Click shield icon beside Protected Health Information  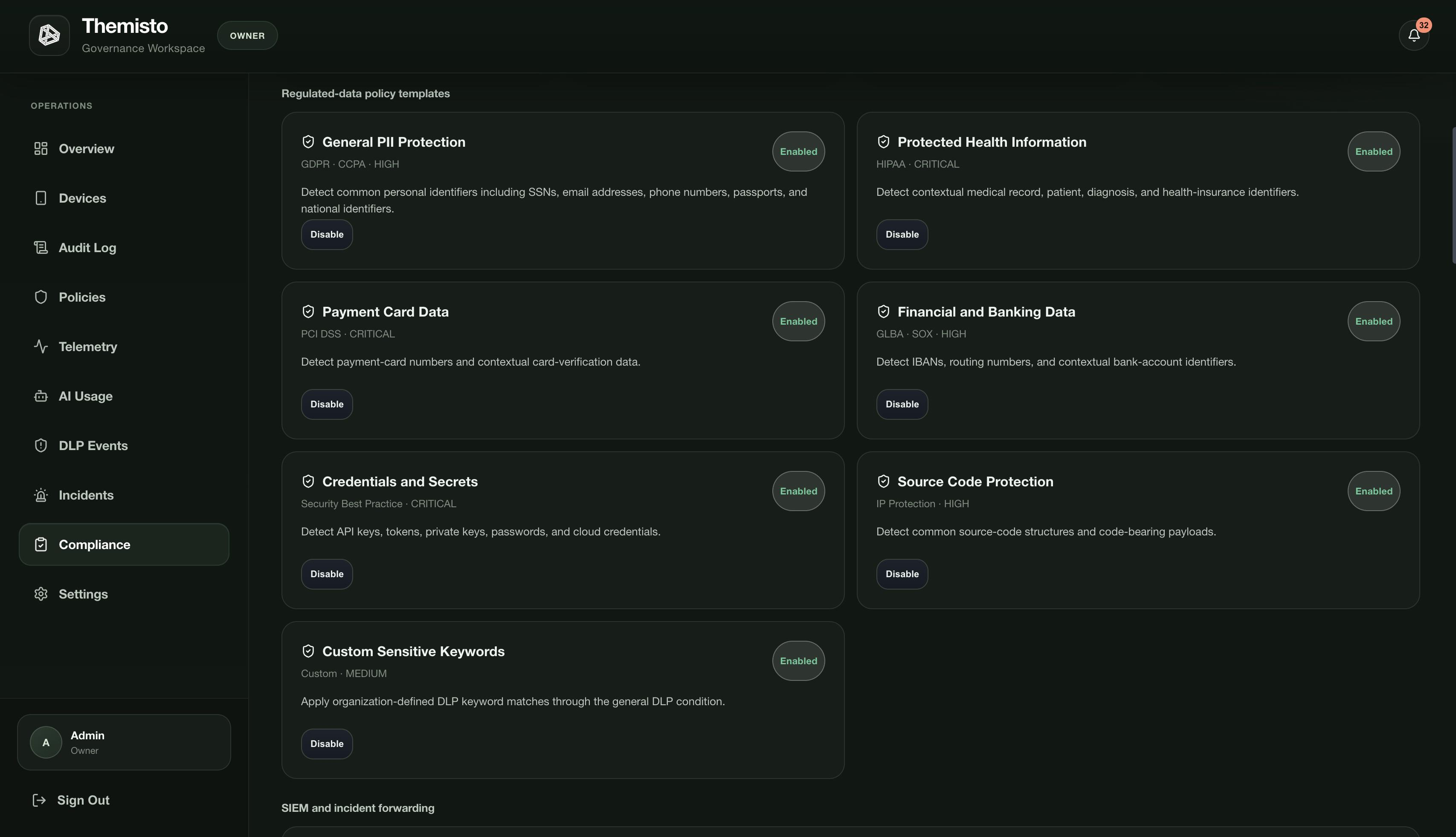[x=884, y=141]
